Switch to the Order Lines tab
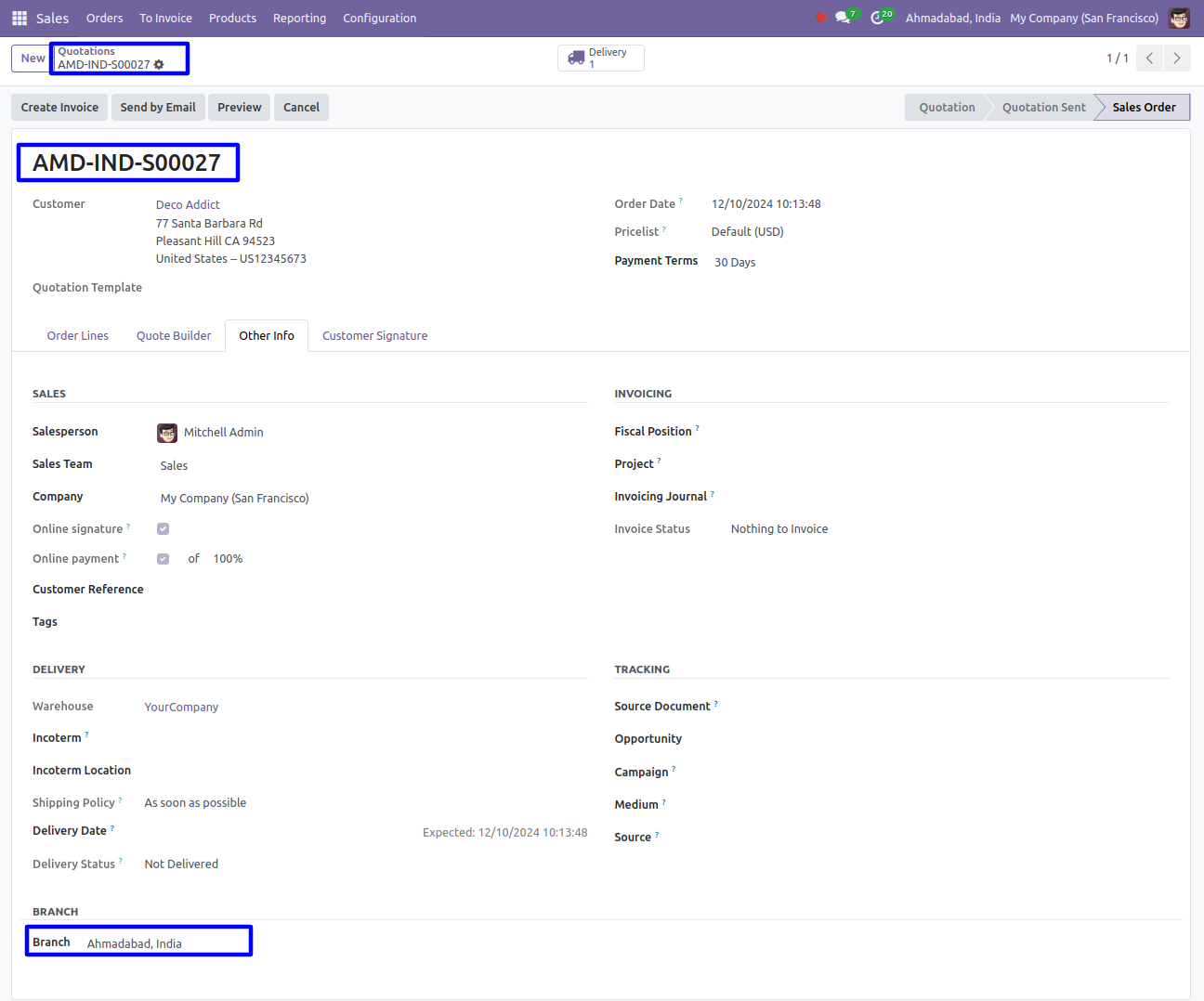Viewport: 1204px width, 1001px height. tap(78, 336)
